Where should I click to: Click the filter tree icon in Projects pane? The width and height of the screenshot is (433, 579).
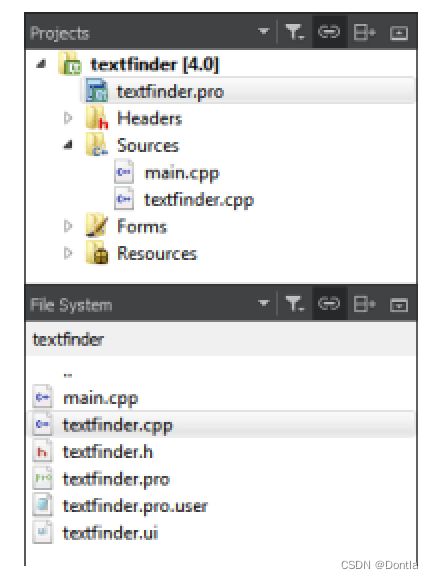coord(295,32)
